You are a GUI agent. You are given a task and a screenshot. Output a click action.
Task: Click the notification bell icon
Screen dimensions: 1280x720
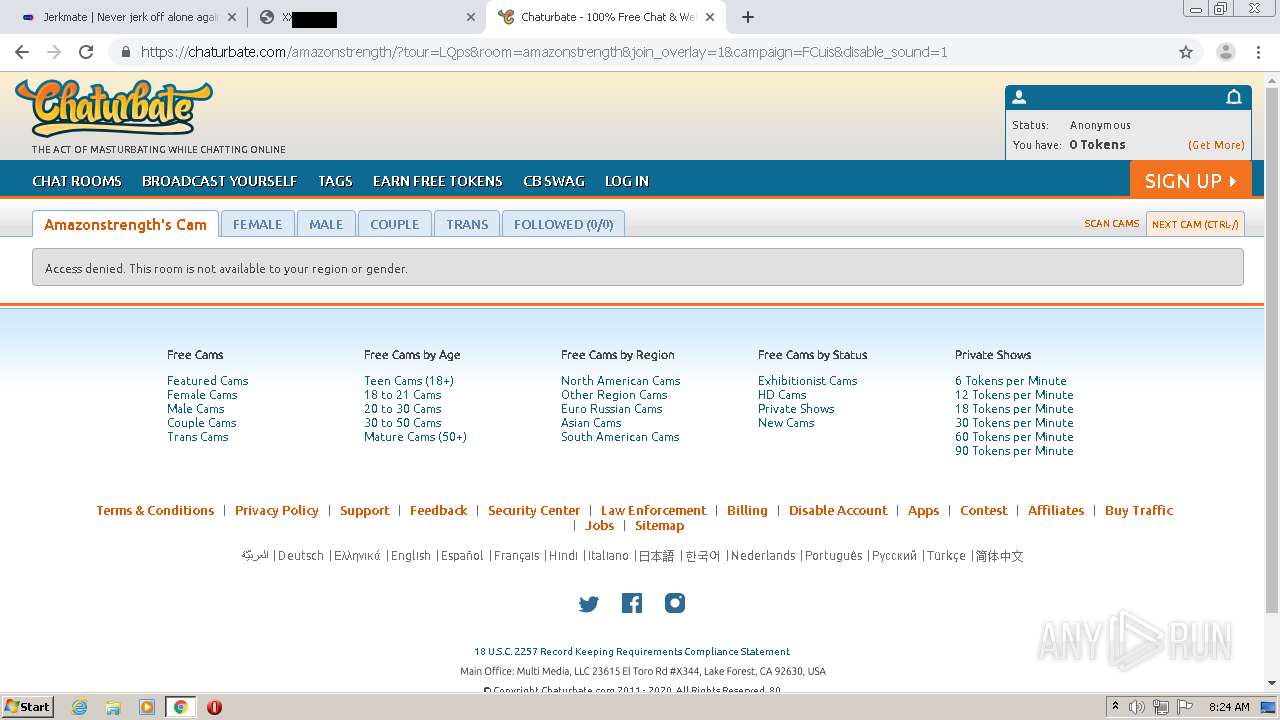pos(1234,97)
